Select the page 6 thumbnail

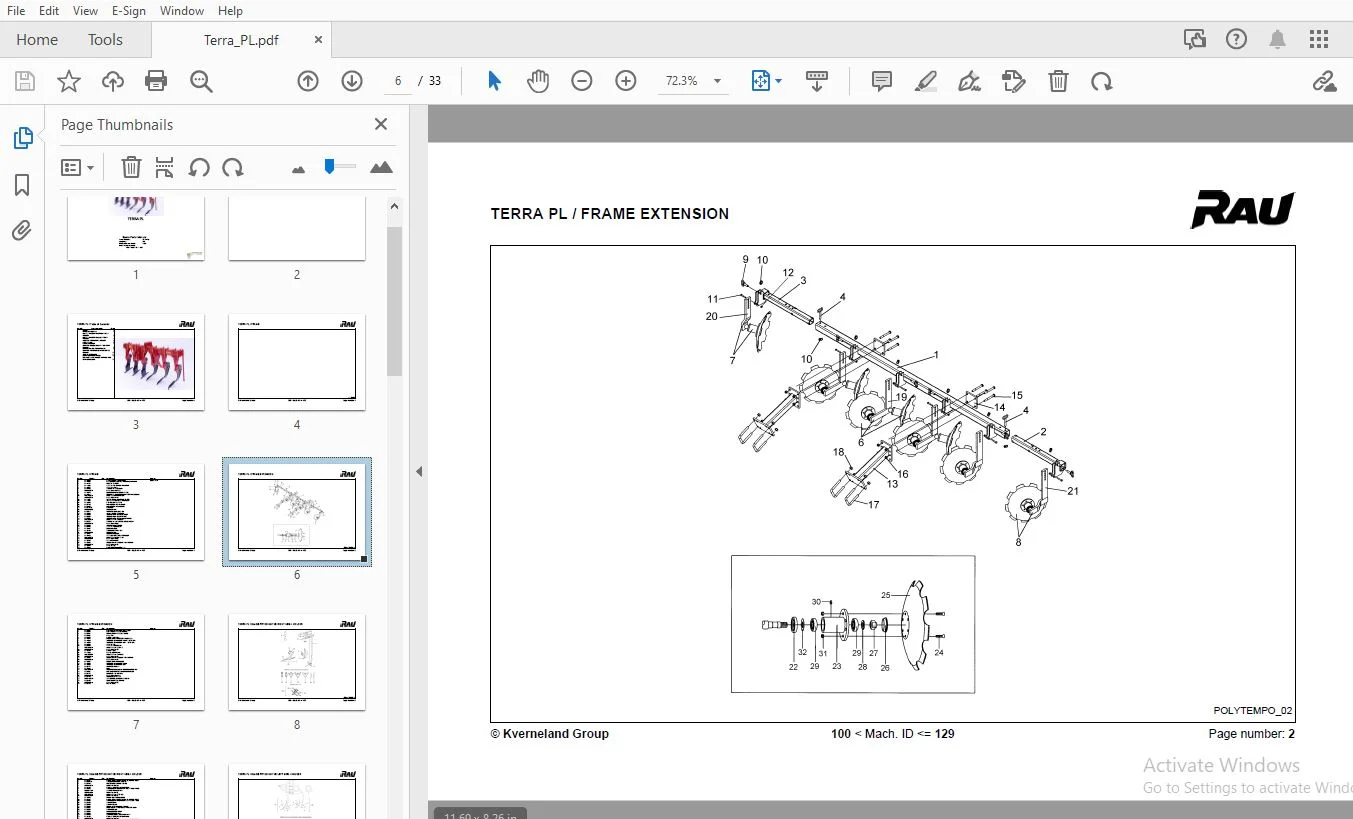click(x=297, y=512)
